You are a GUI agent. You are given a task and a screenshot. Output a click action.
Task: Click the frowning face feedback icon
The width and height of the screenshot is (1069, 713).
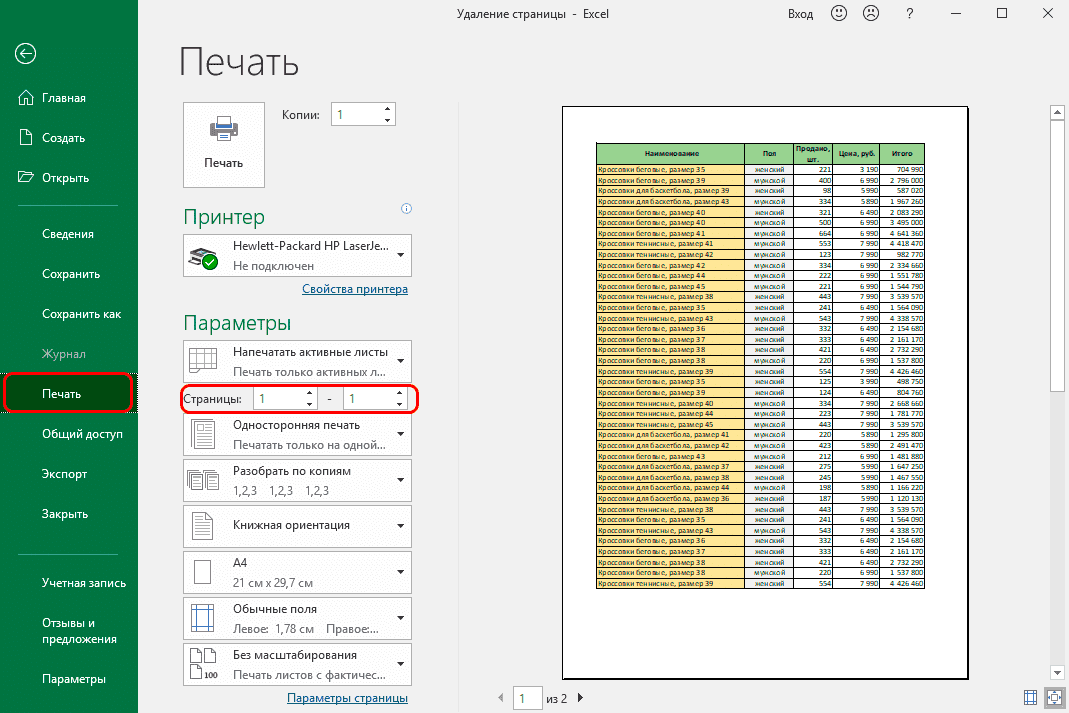click(x=870, y=13)
